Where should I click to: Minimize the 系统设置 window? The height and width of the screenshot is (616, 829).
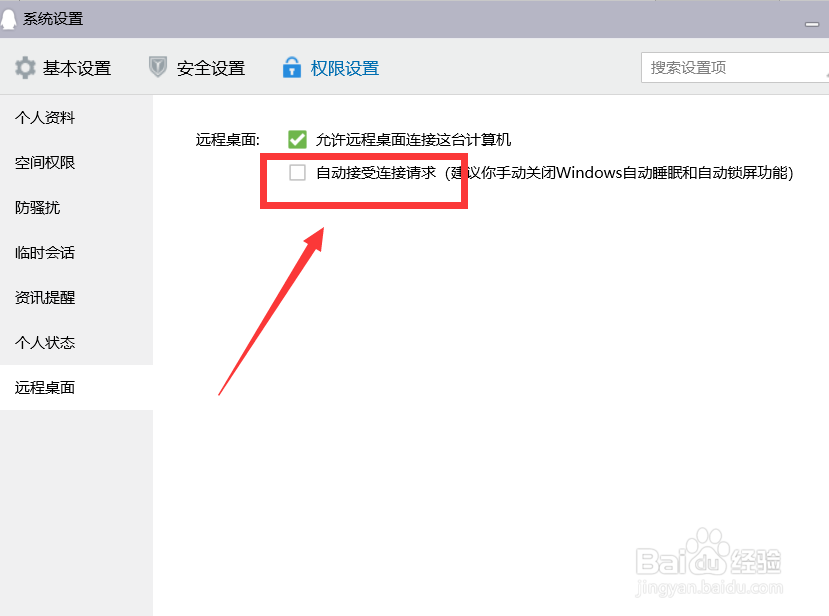(x=812, y=24)
